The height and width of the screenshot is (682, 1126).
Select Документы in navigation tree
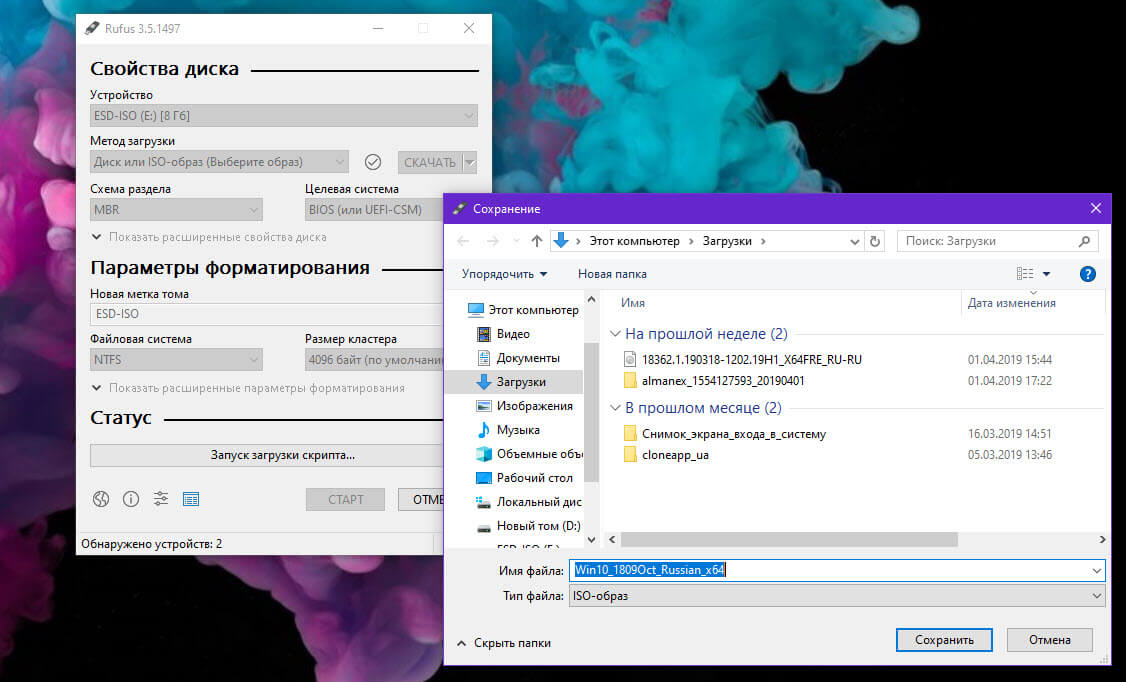(x=527, y=358)
